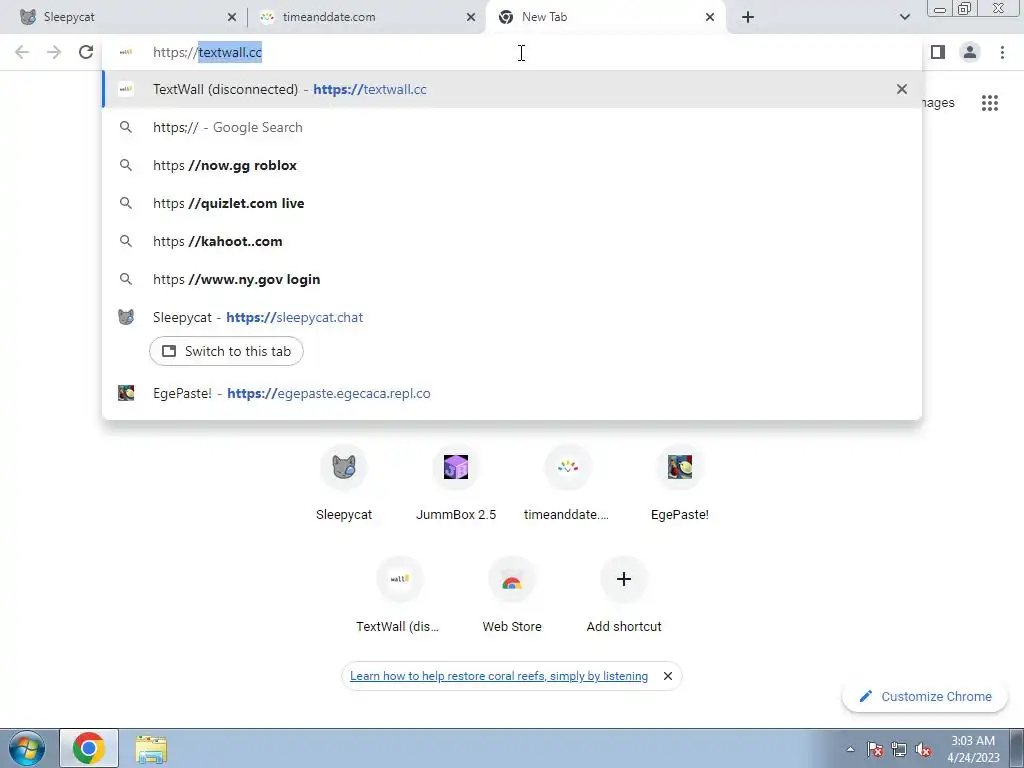Screen dimensions: 1024x768
Task: Select the EgePaste! suggestion
Action: (x=512, y=393)
